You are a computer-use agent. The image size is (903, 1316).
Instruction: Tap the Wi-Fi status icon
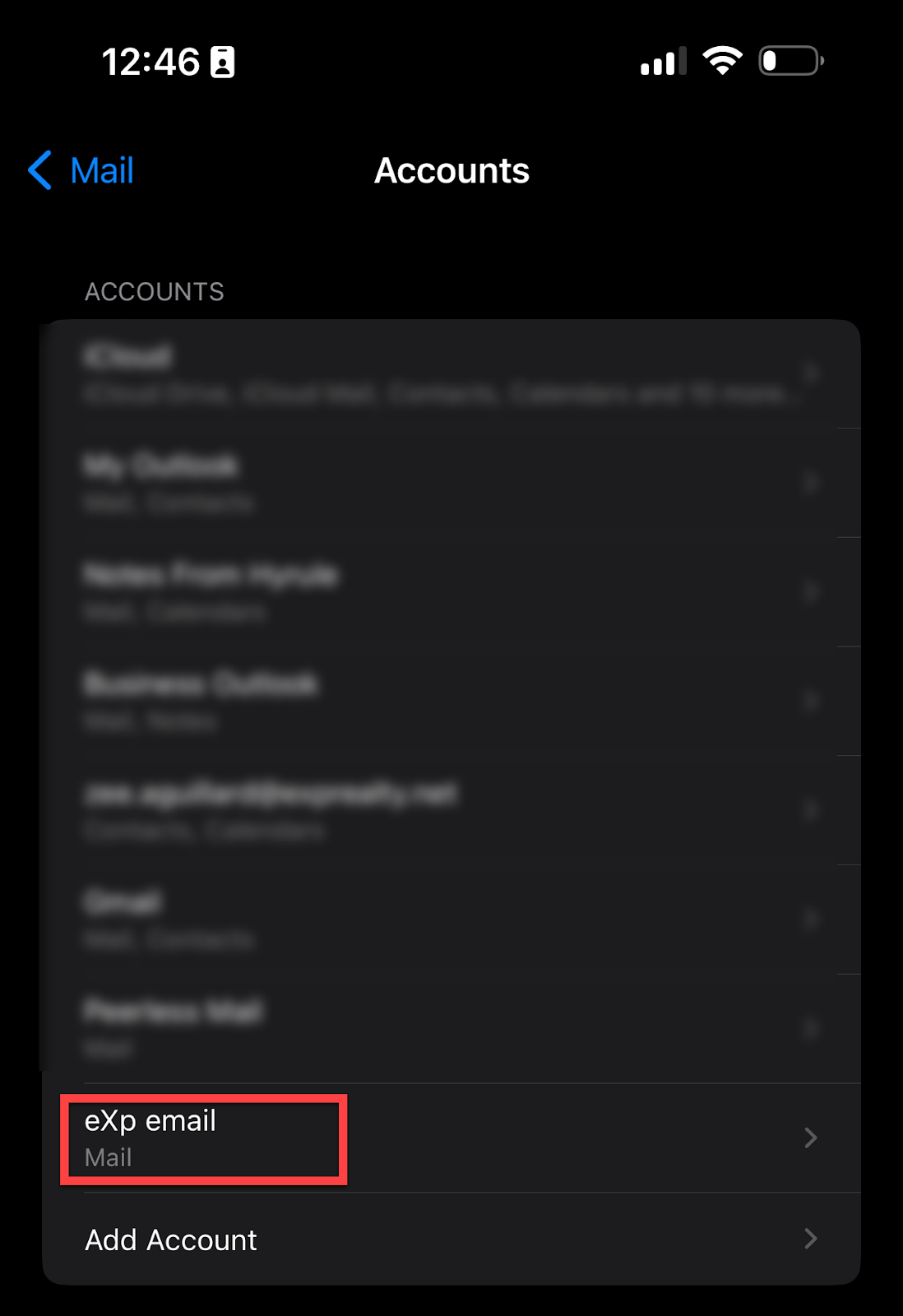click(722, 61)
